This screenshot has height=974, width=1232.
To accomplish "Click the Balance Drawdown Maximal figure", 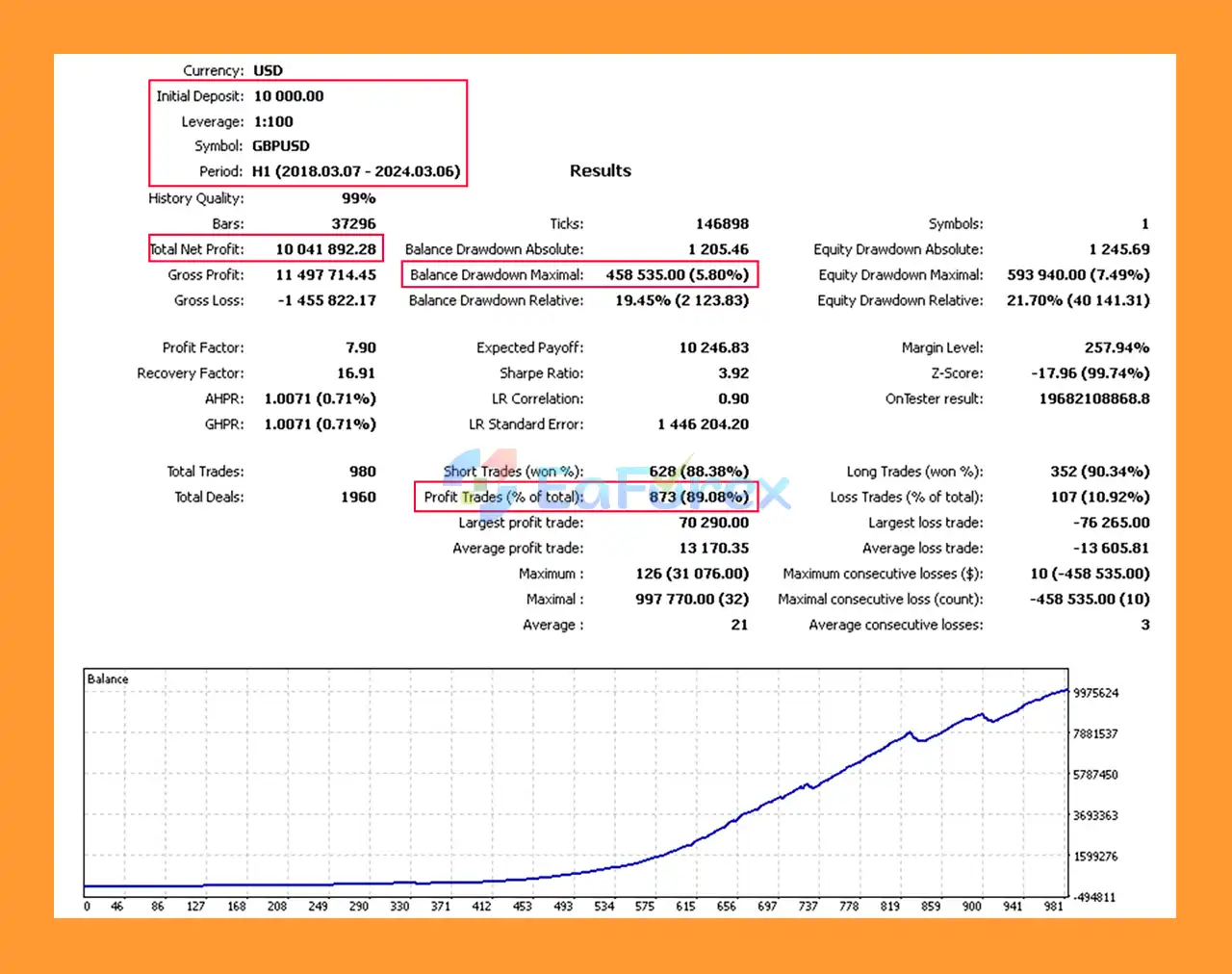I will point(677,275).
